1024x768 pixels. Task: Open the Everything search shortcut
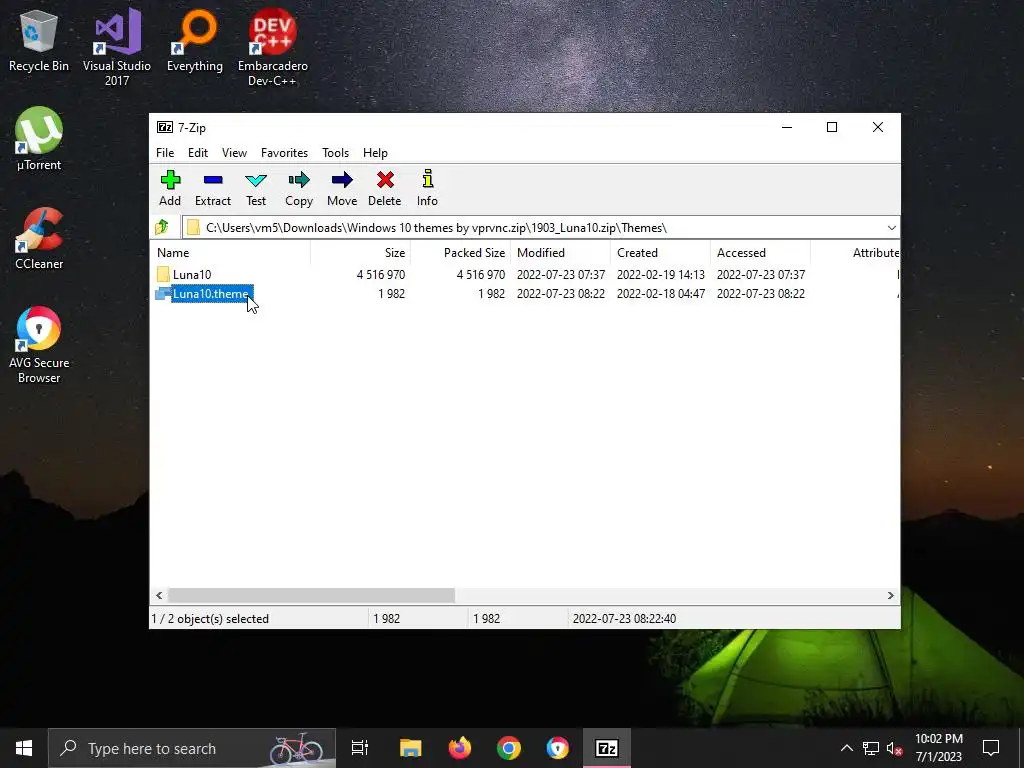click(195, 40)
